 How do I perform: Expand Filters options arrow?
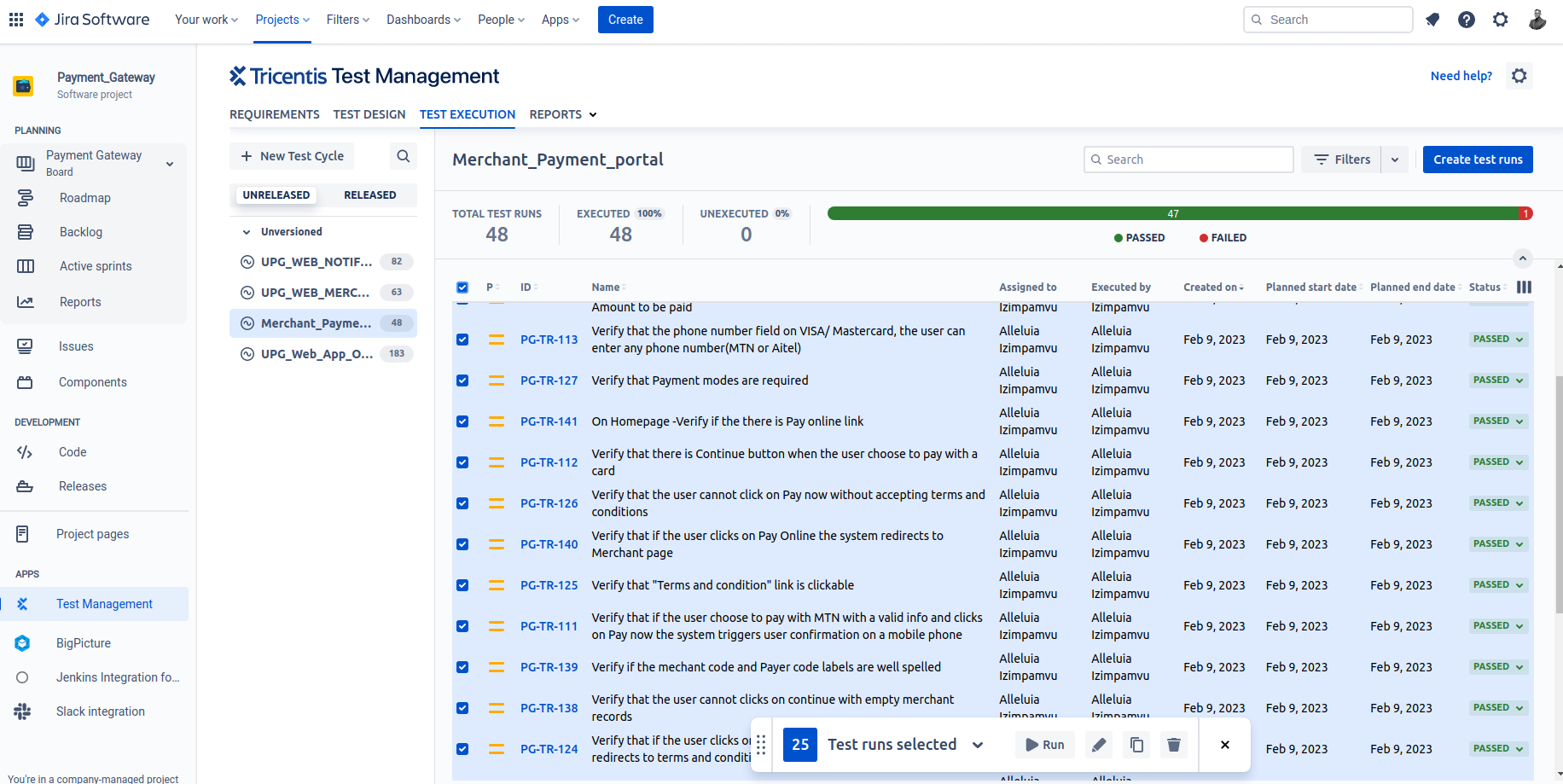[1395, 160]
